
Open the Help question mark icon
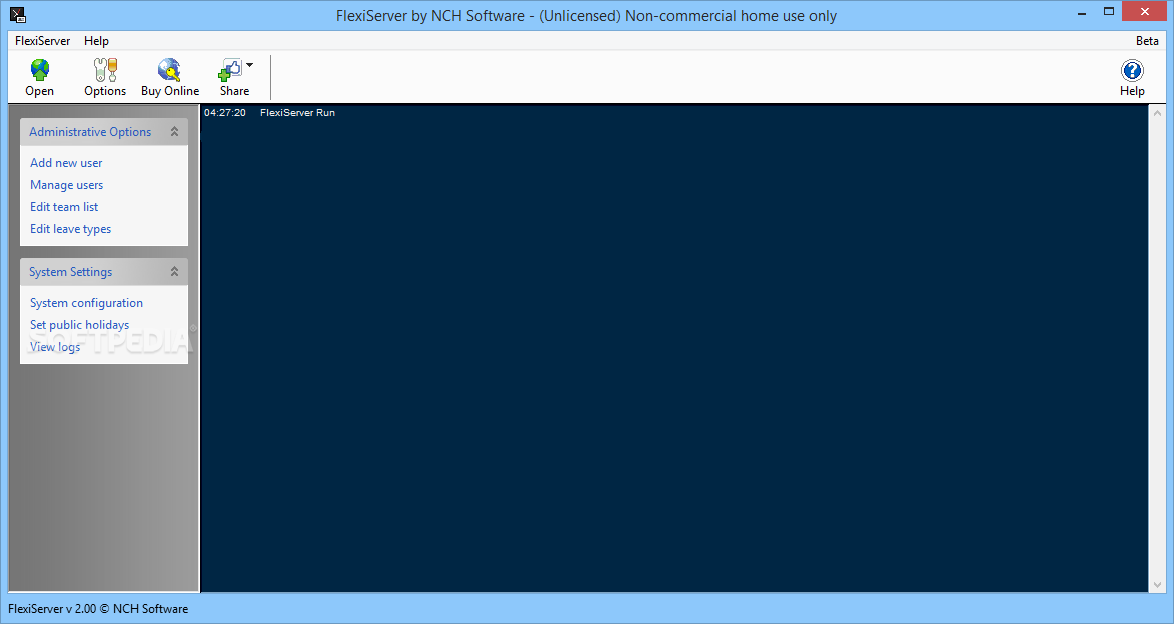1132,70
